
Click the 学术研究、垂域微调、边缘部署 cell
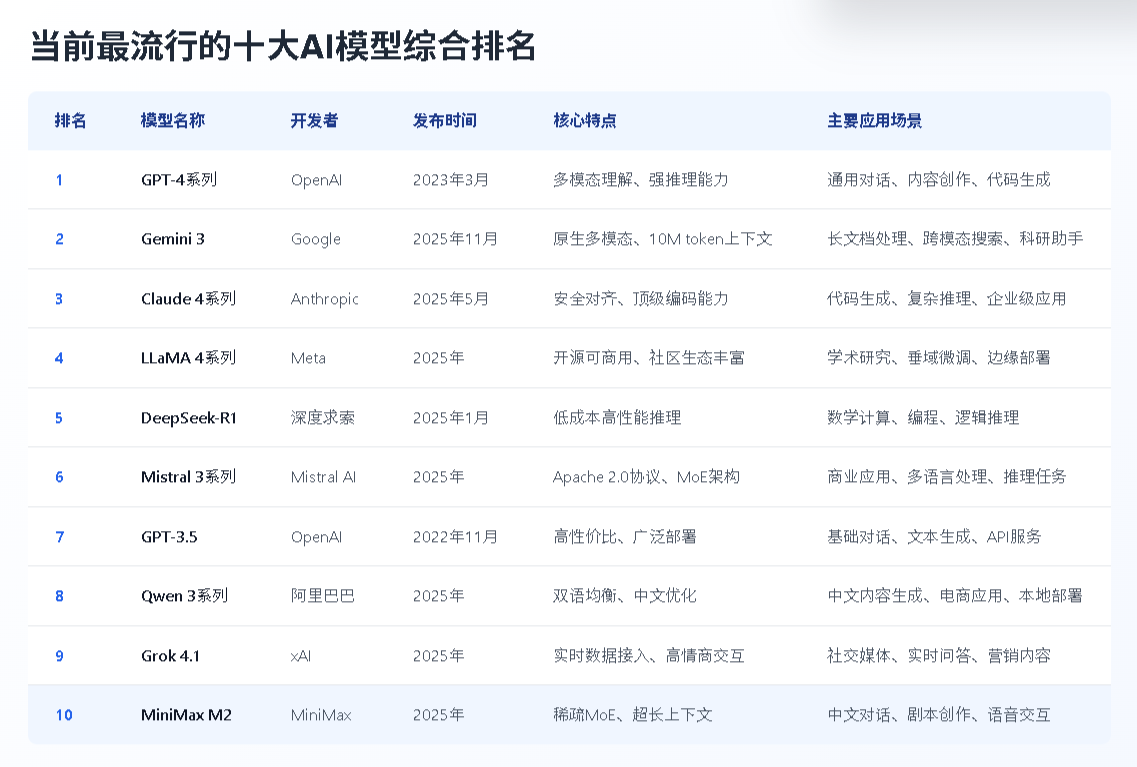tap(939, 358)
